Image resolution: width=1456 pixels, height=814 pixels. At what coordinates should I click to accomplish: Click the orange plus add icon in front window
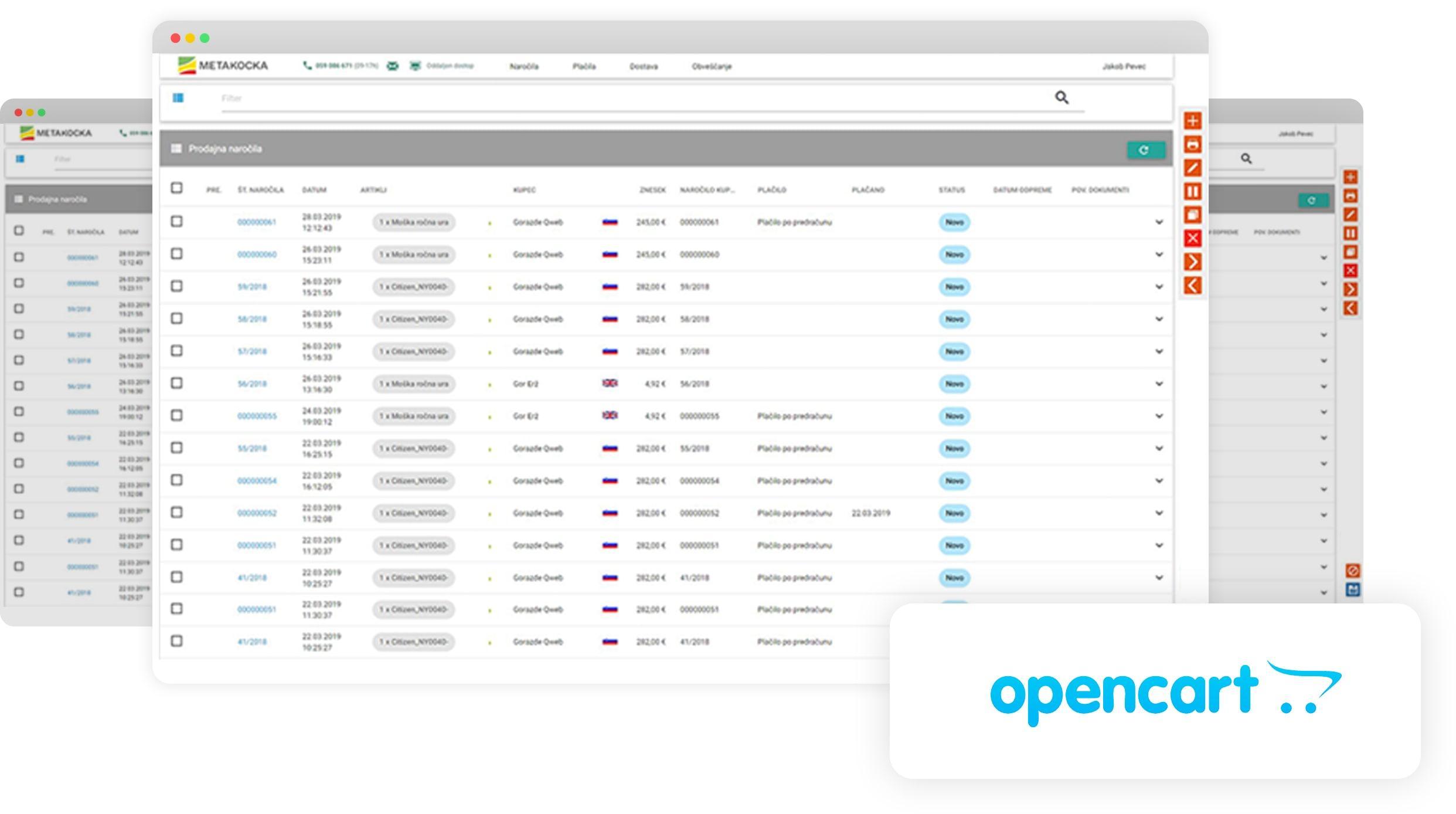pyautogui.click(x=1192, y=121)
